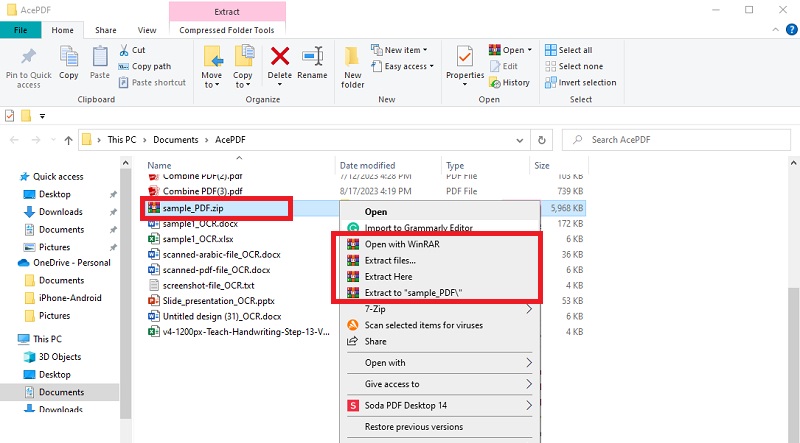This screenshot has height=443, width=800.
Task: Select screenshot-file_OCR.txt
Action: click(208, 285)
